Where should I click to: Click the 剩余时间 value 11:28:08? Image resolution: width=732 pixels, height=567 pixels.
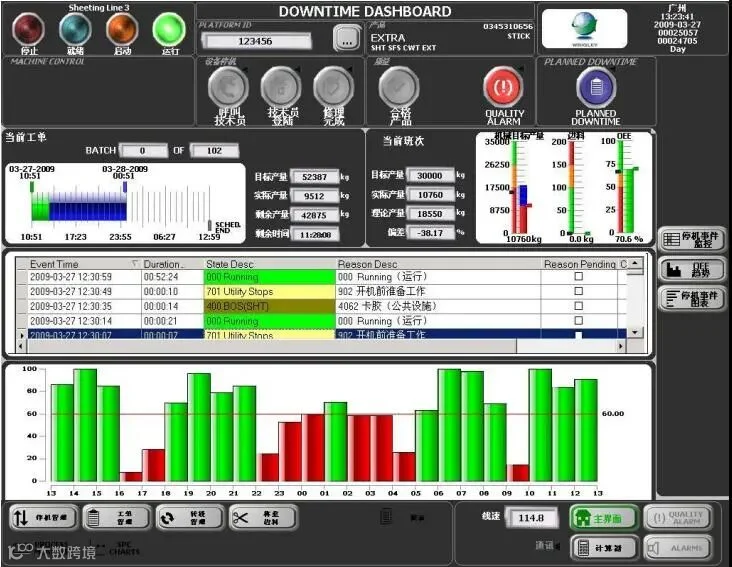[315, 234]
